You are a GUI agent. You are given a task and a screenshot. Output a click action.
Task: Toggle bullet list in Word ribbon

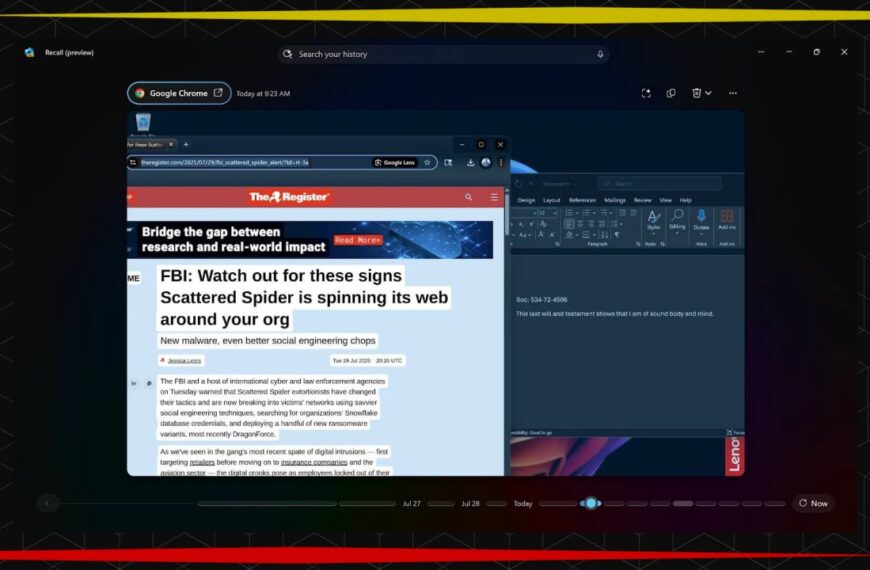tap(569, 213)
